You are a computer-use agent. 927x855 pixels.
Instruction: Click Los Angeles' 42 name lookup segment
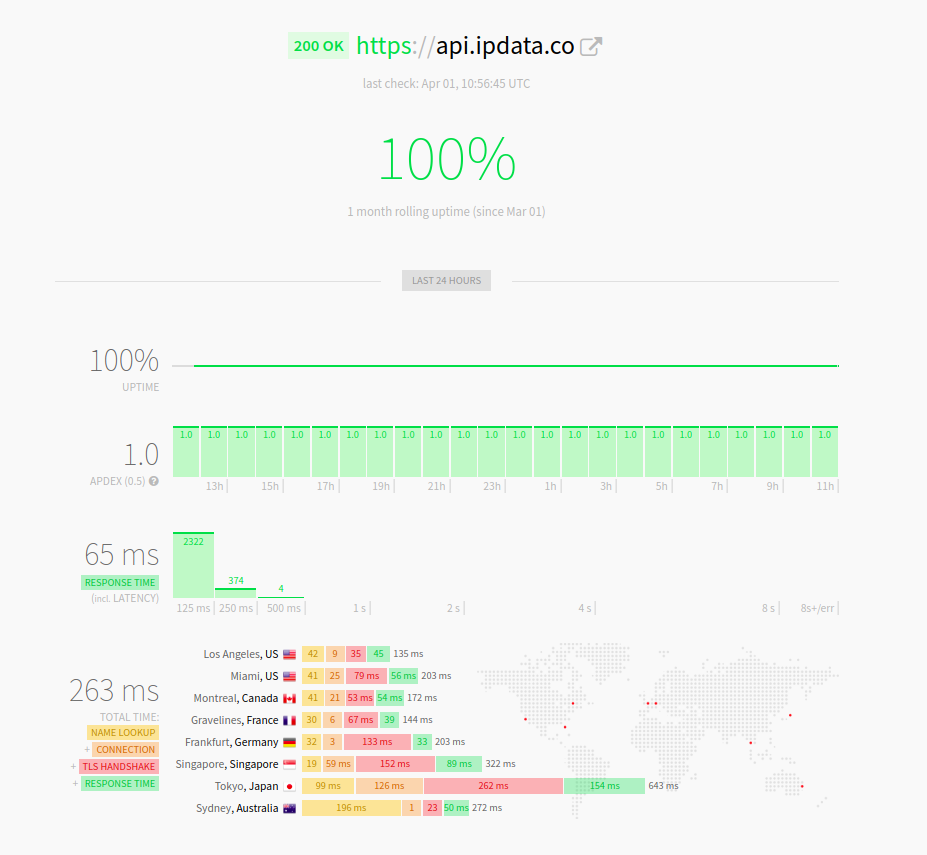(313, 655)
